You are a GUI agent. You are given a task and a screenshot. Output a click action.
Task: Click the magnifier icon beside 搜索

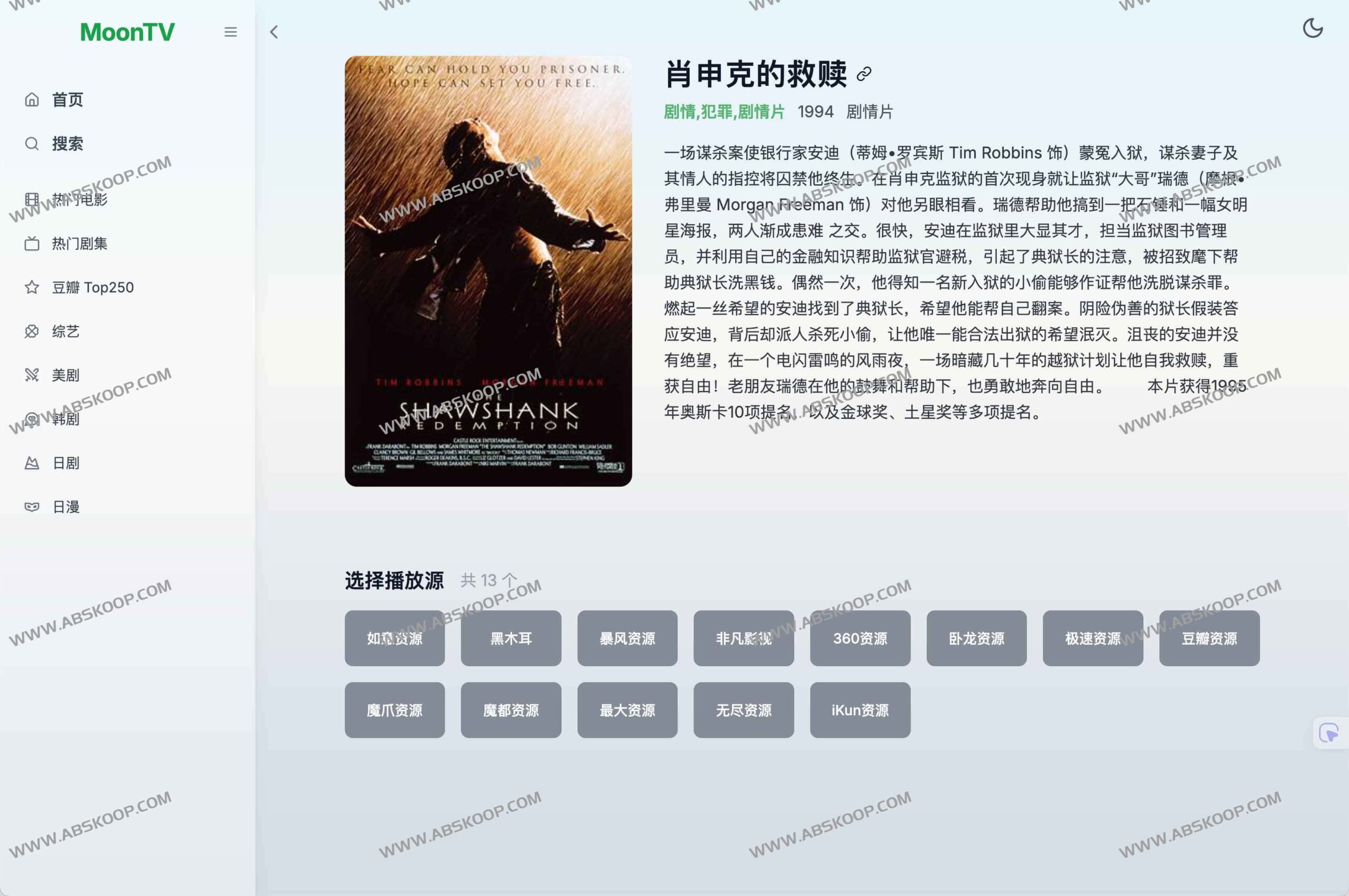32,143
